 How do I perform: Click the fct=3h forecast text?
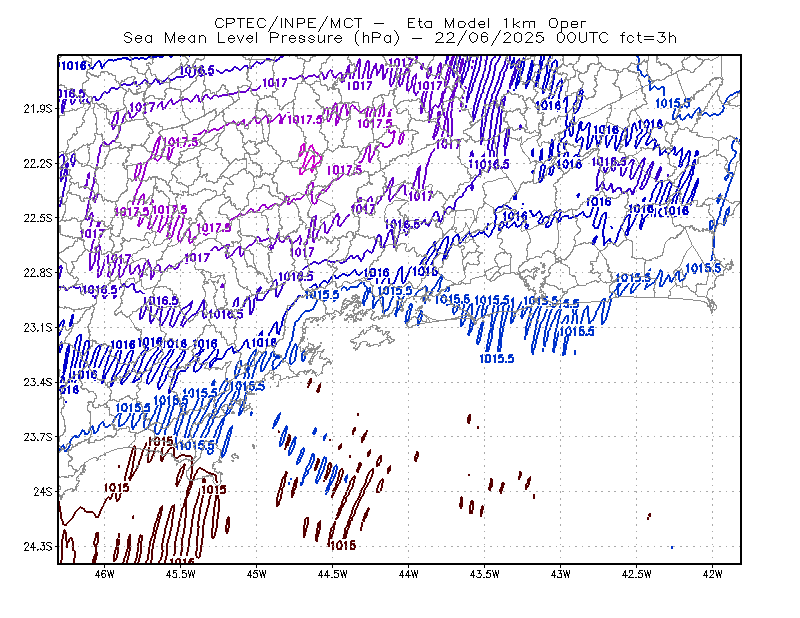[x=648, y=38]
